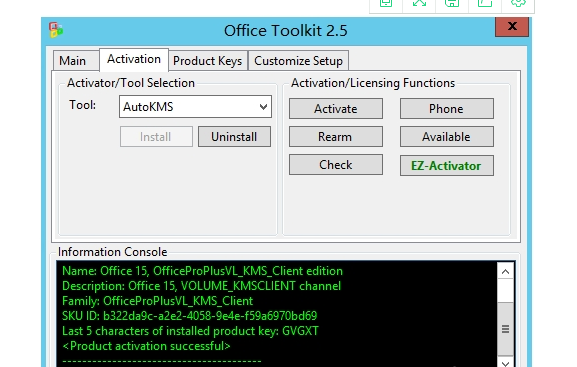Open the Product Keys tab
Screen dimensions: 577x367
point(208,61)
